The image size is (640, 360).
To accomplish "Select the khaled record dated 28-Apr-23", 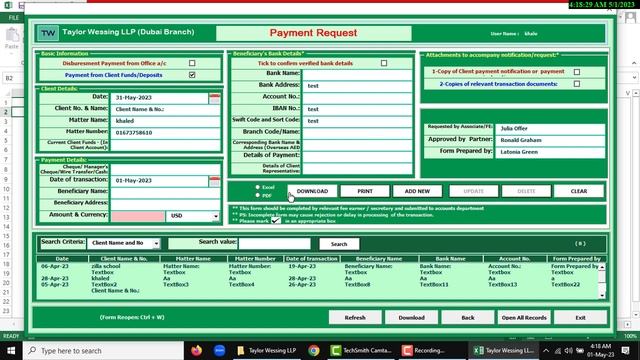I will (318, 278).
